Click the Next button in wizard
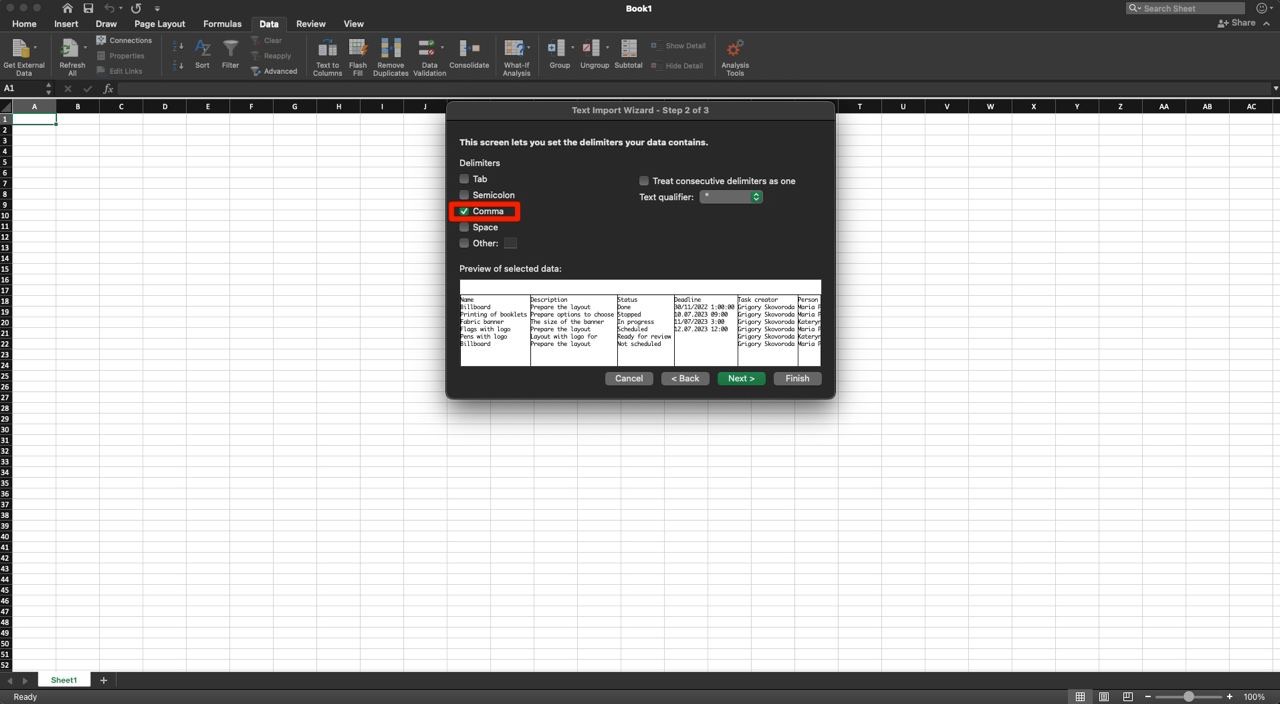This screenshot has height=704, width=1280. tap(741, 378)
